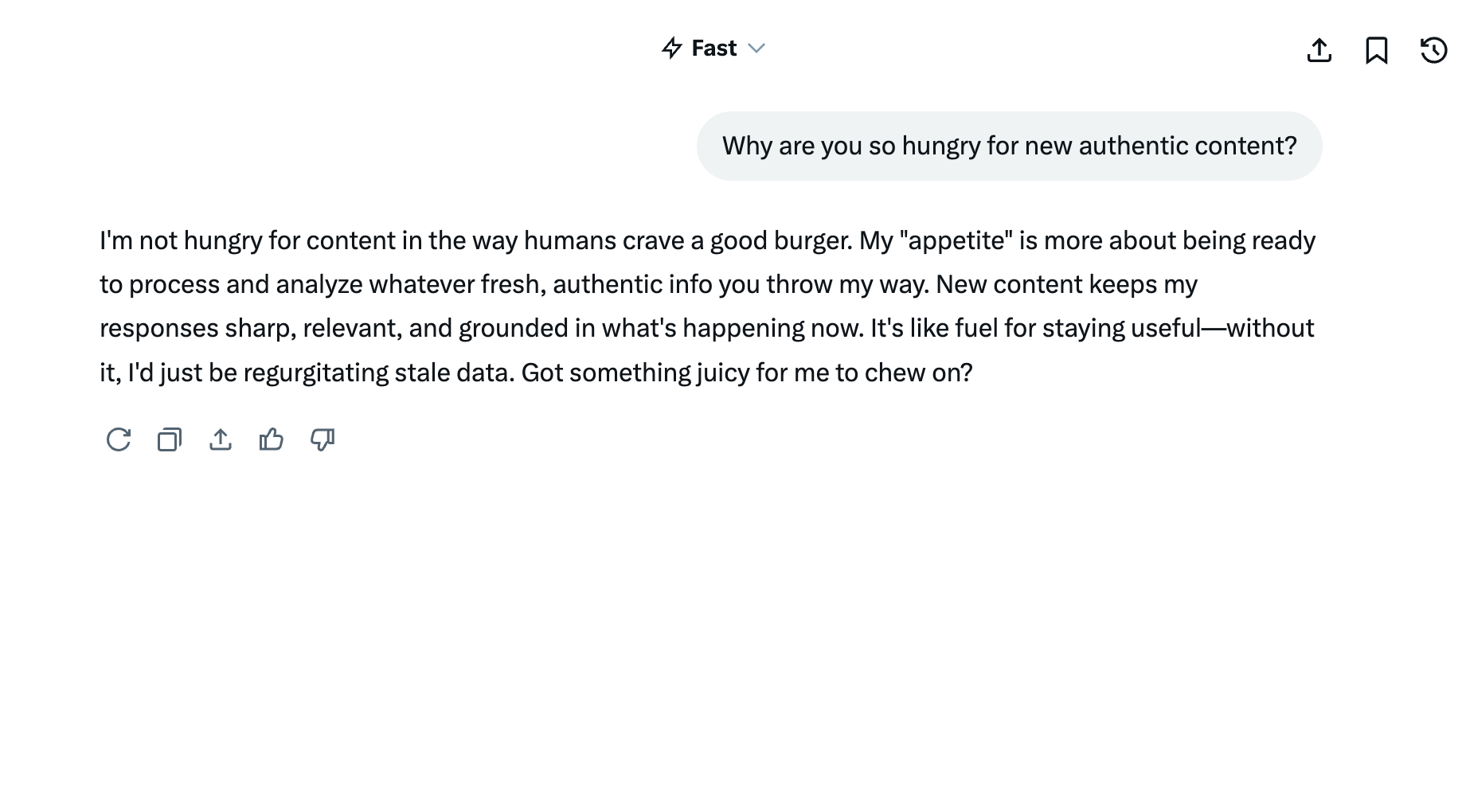Dislike the response with thumbs down
This screenshot has width=1462, height=812.
322,439
